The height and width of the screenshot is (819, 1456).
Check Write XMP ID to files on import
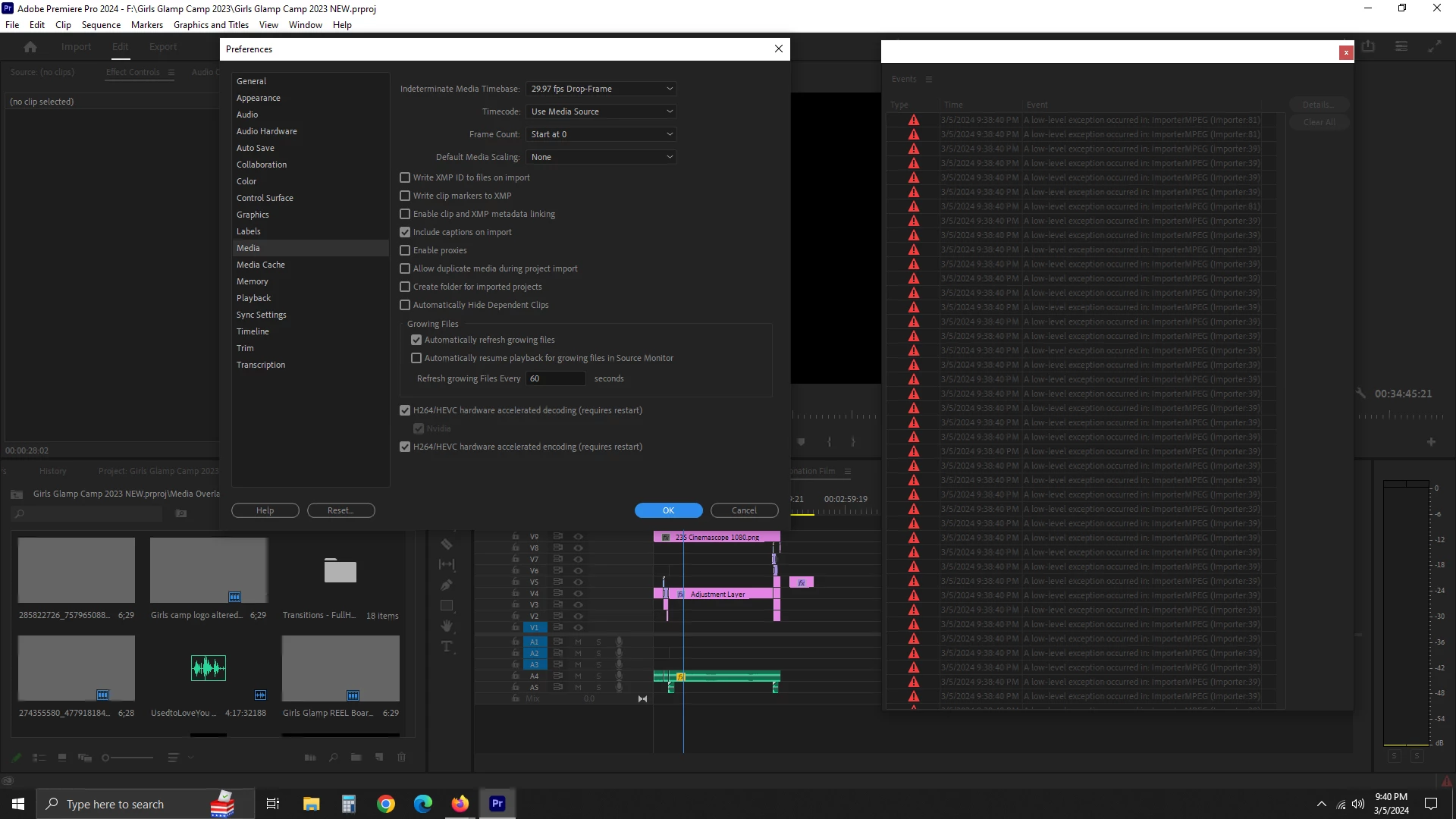(405, 177)
